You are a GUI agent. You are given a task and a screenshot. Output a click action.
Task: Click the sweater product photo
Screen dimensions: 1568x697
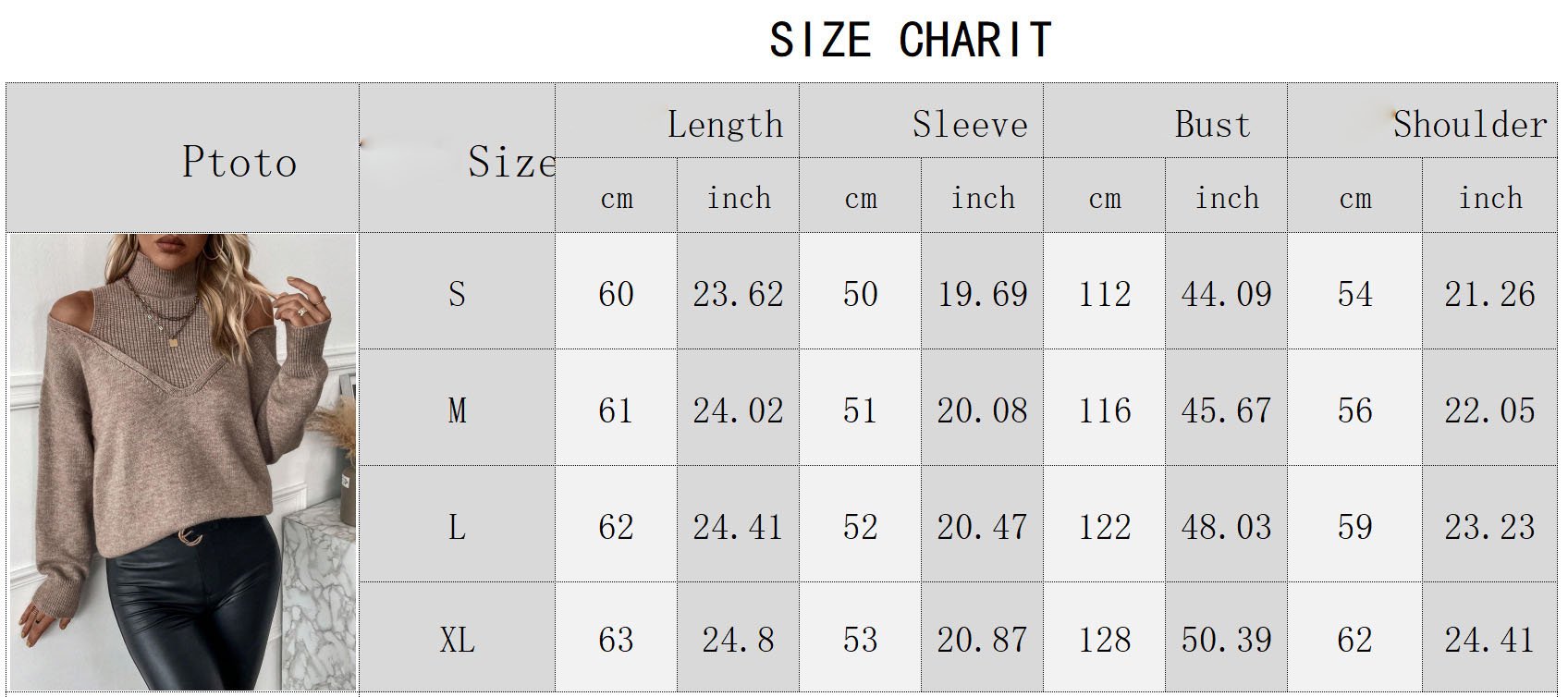click(182, 461)
